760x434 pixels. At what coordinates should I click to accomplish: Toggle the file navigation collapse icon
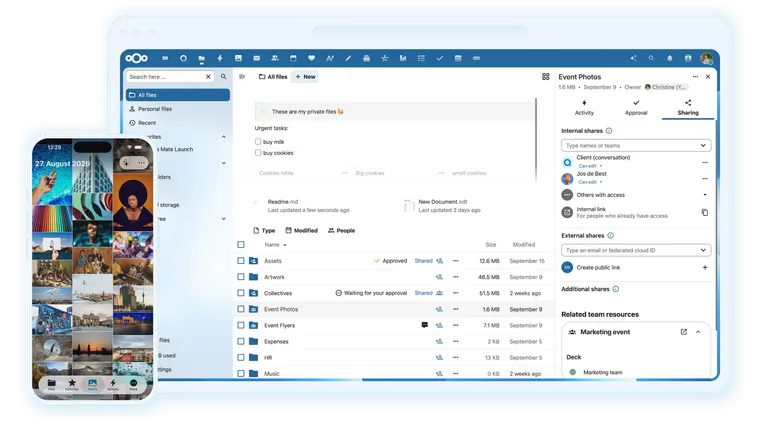242,77
